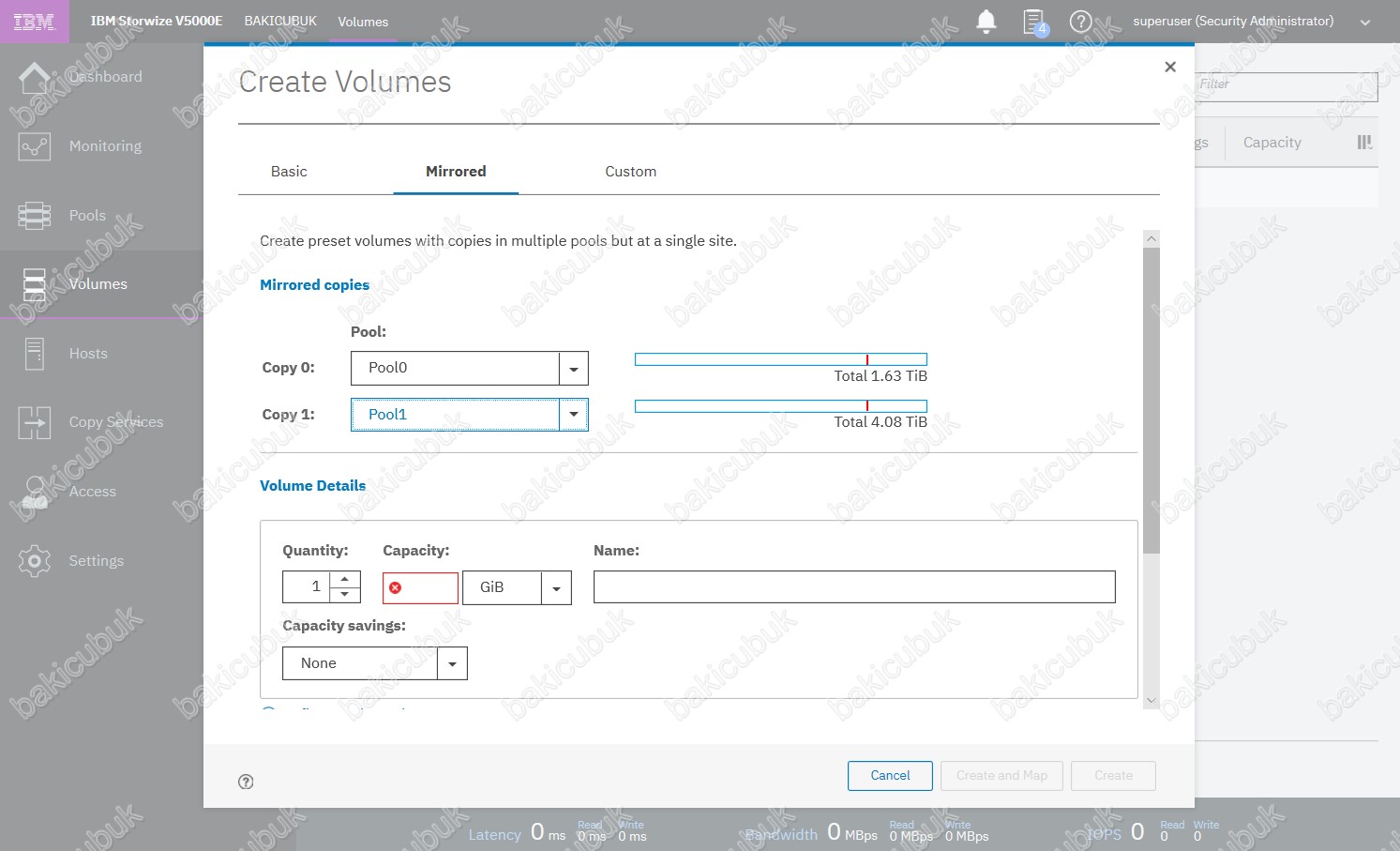Click the Copy Services icon in sidebar

click(35, 423)
